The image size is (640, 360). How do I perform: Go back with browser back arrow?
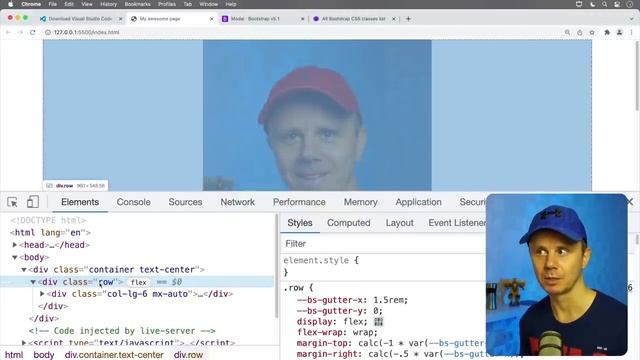8,32
